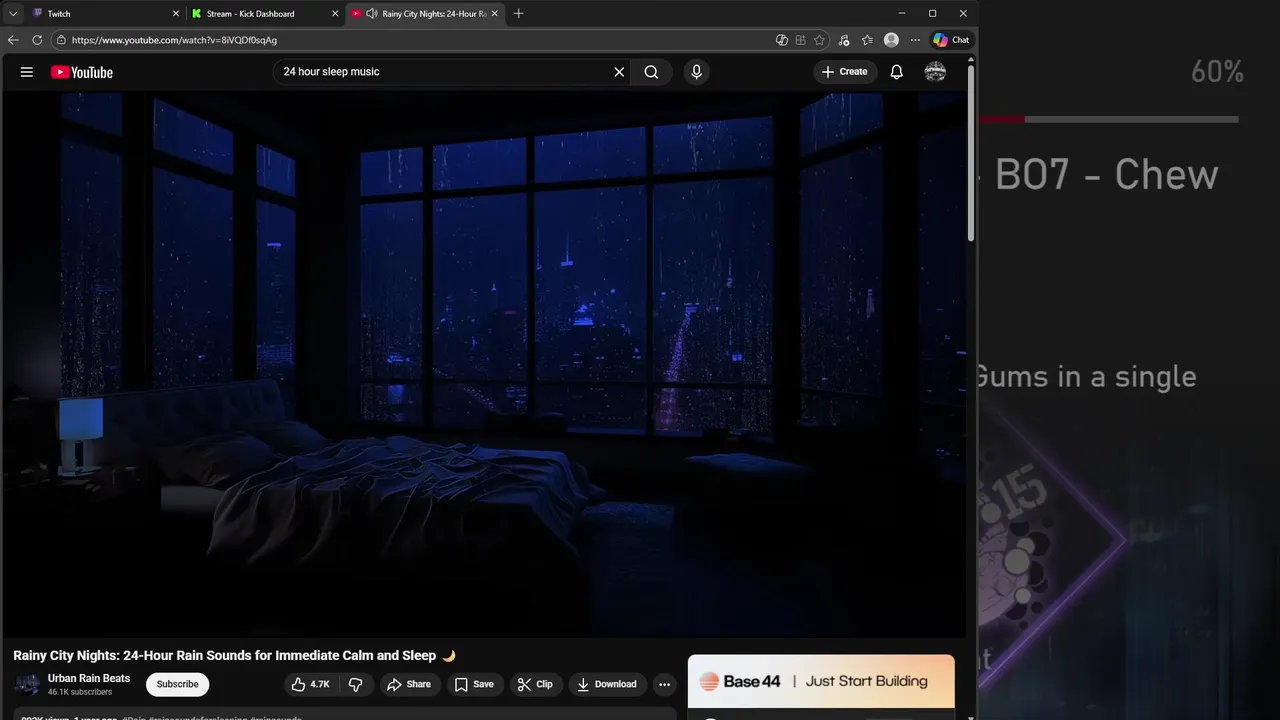1280x720 pixels.
Task: Download the video
Action: [607, 684]
